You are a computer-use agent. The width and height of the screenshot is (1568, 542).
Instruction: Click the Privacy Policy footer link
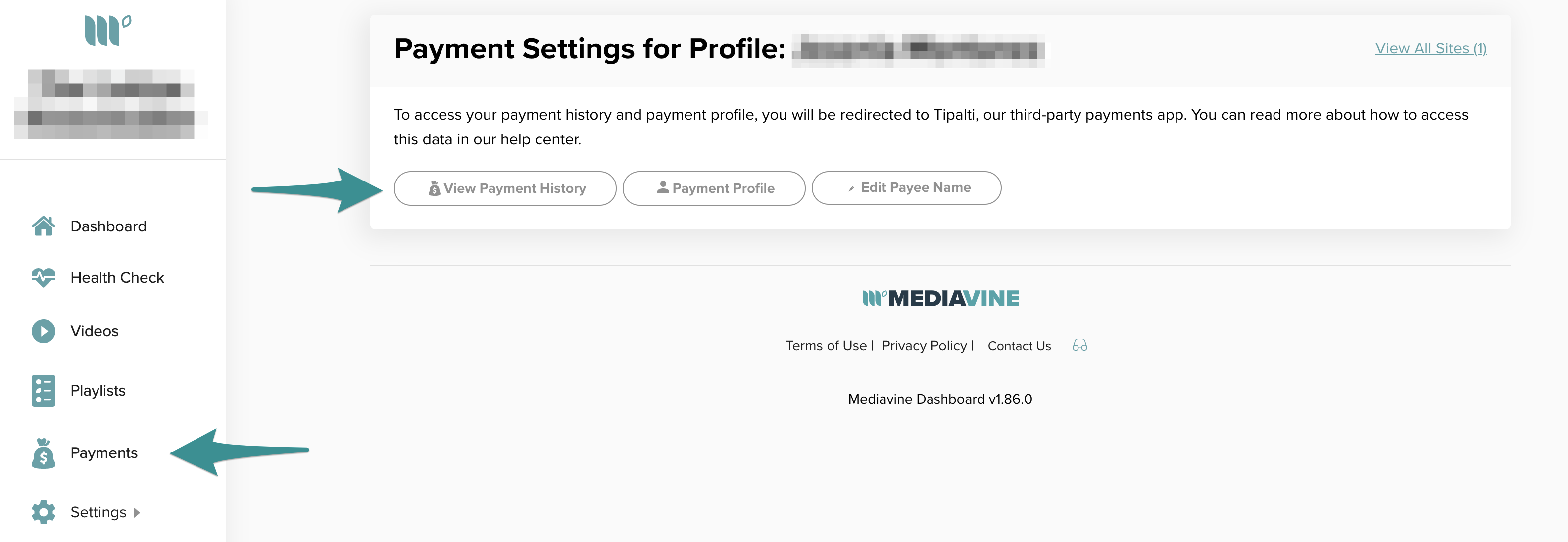(925, 346)
